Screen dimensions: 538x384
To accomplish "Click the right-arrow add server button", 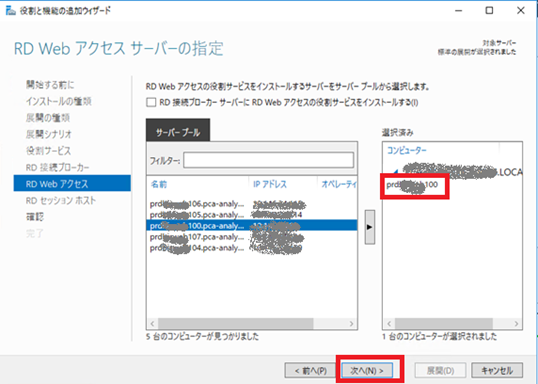I will pyautogui.click(x=370, y=227).
